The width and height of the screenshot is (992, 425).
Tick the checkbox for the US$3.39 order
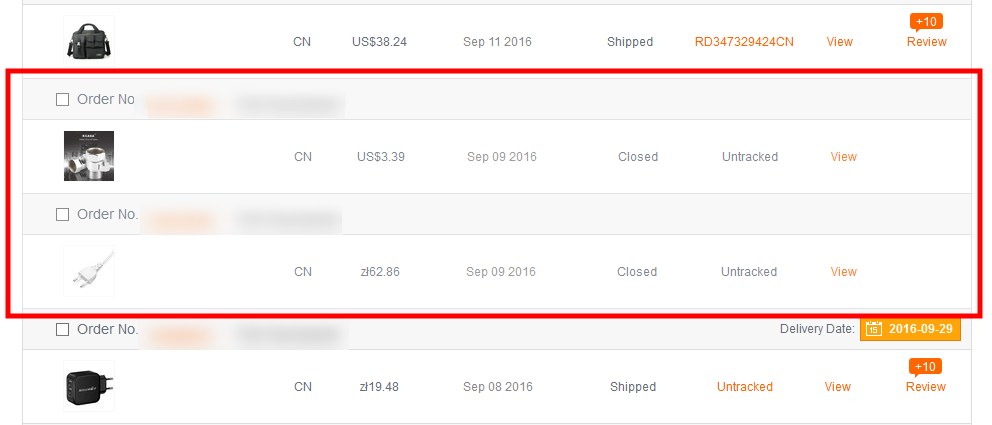point(62,100)
